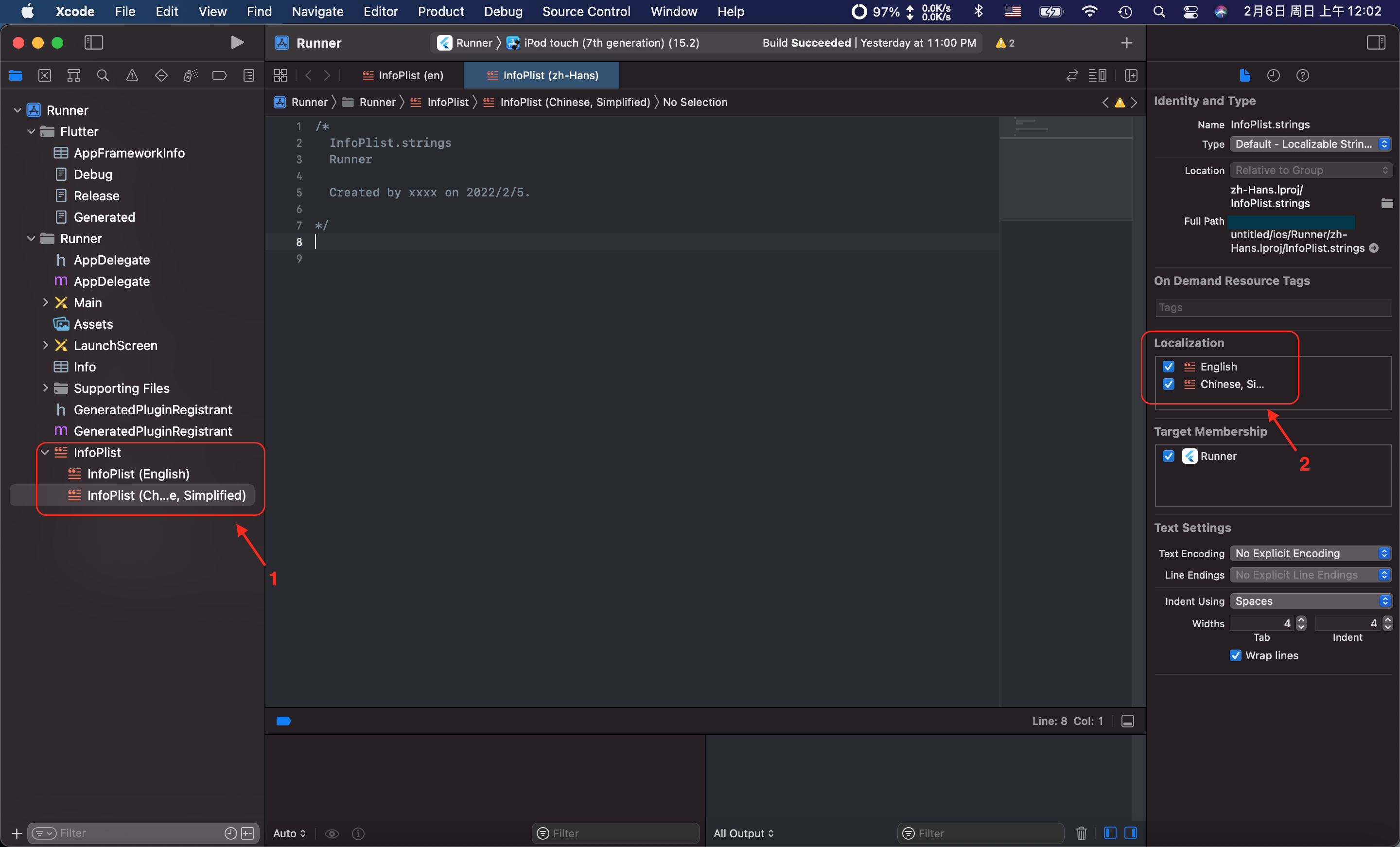This screenshot has height=847, width=1400.
Task: Open the Indent Using dropdown
Action: point(1311,601)
